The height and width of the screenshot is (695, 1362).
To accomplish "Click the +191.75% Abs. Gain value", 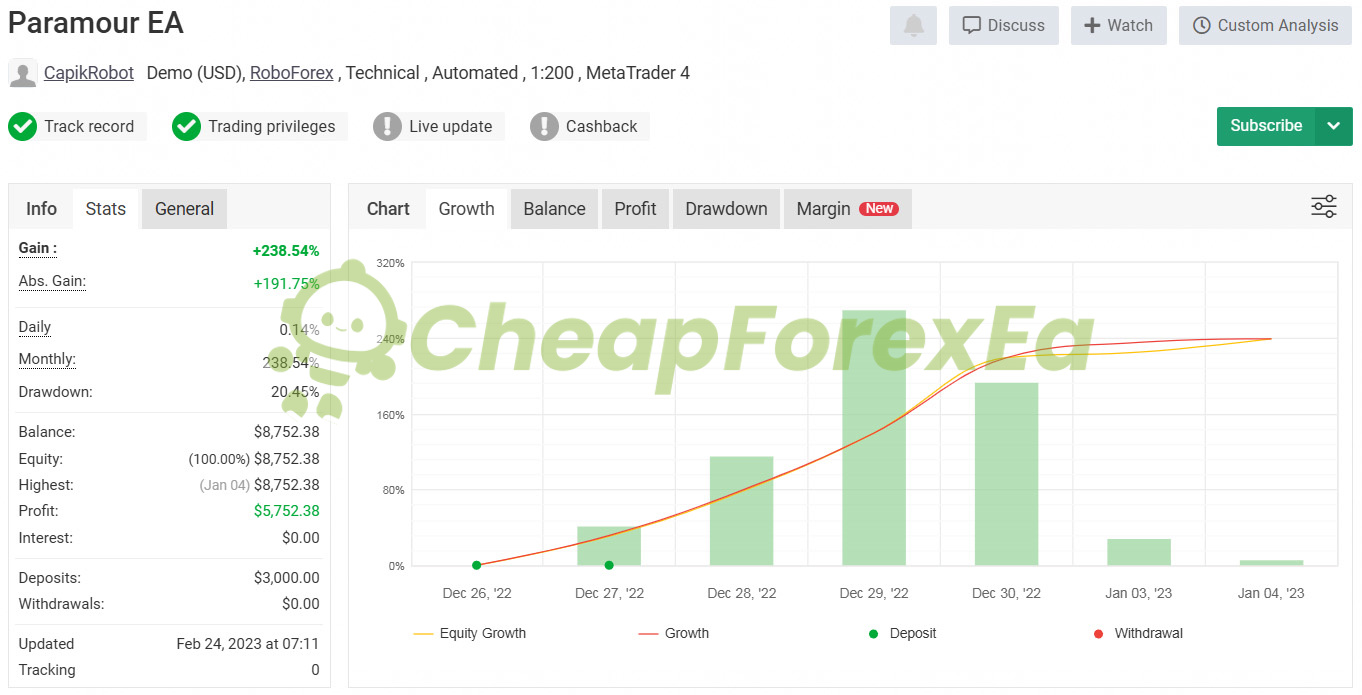I will coord(287,284).
